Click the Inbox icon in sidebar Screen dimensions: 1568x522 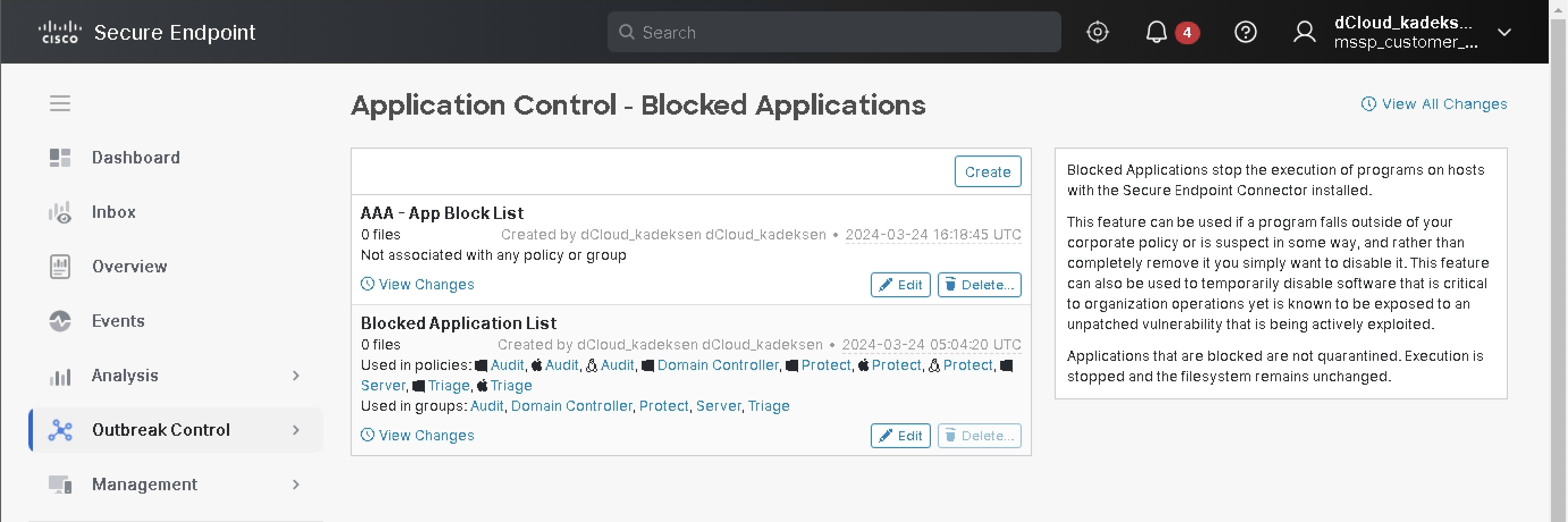click(60, 213)
